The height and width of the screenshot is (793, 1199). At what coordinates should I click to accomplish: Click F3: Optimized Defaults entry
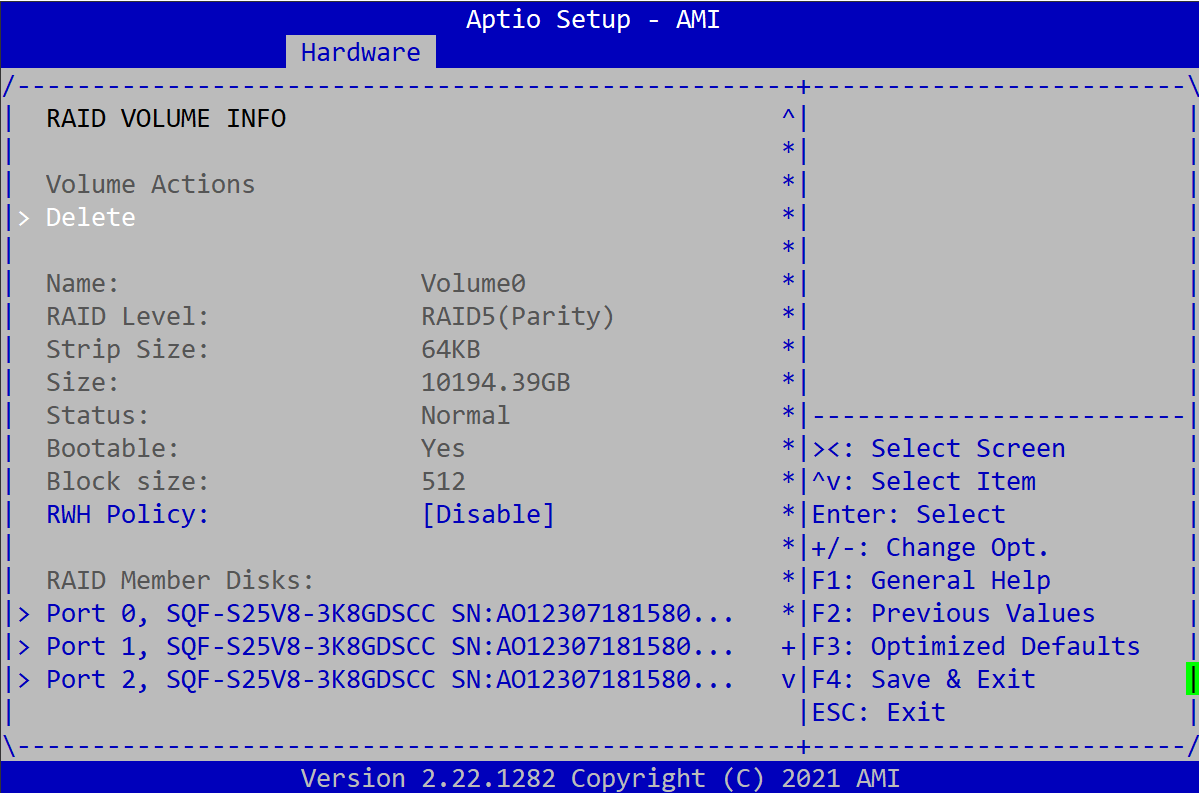click(x=975, y=646)
